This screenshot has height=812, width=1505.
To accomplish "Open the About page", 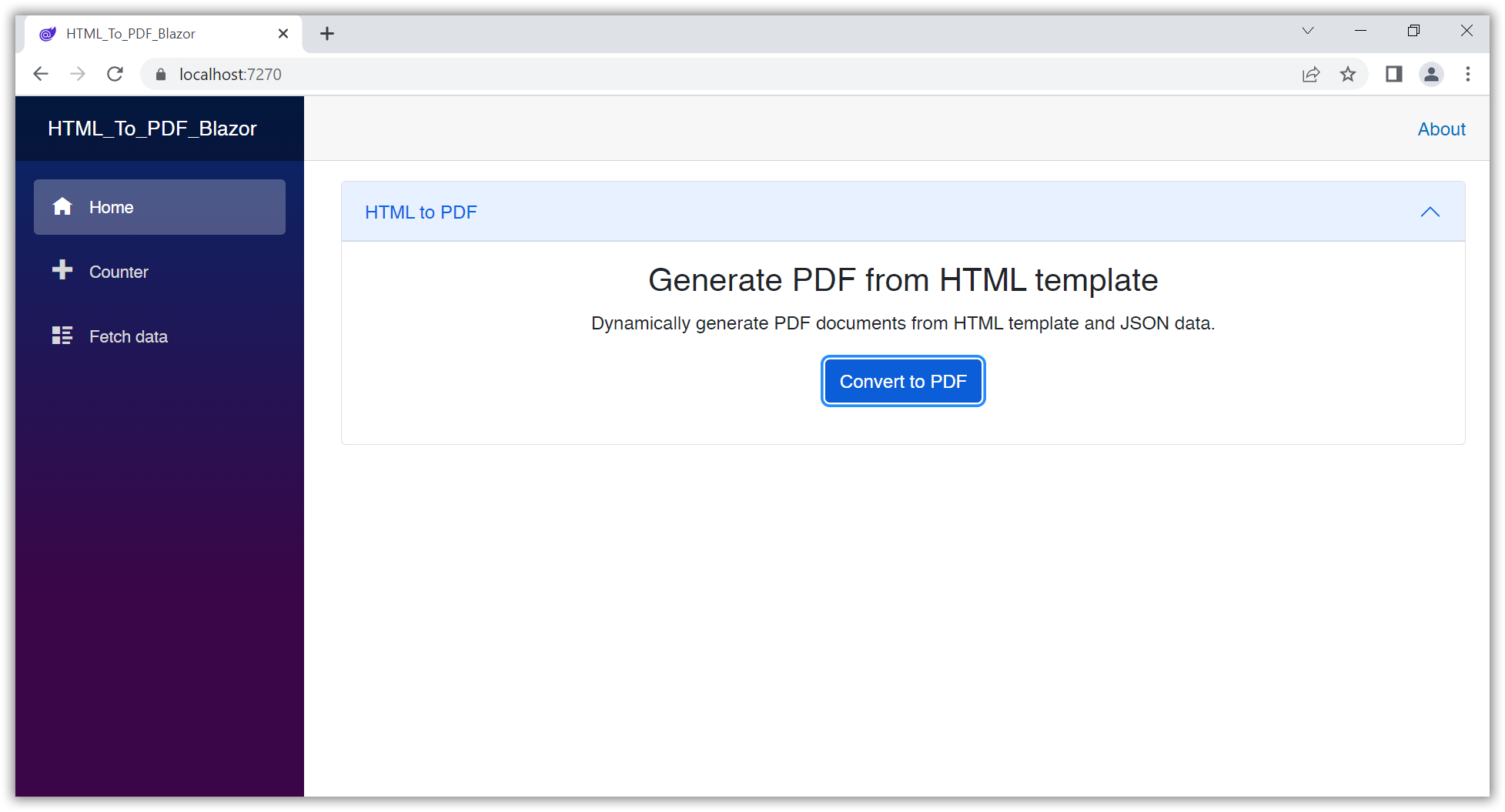I will (x=1441, y=129).
